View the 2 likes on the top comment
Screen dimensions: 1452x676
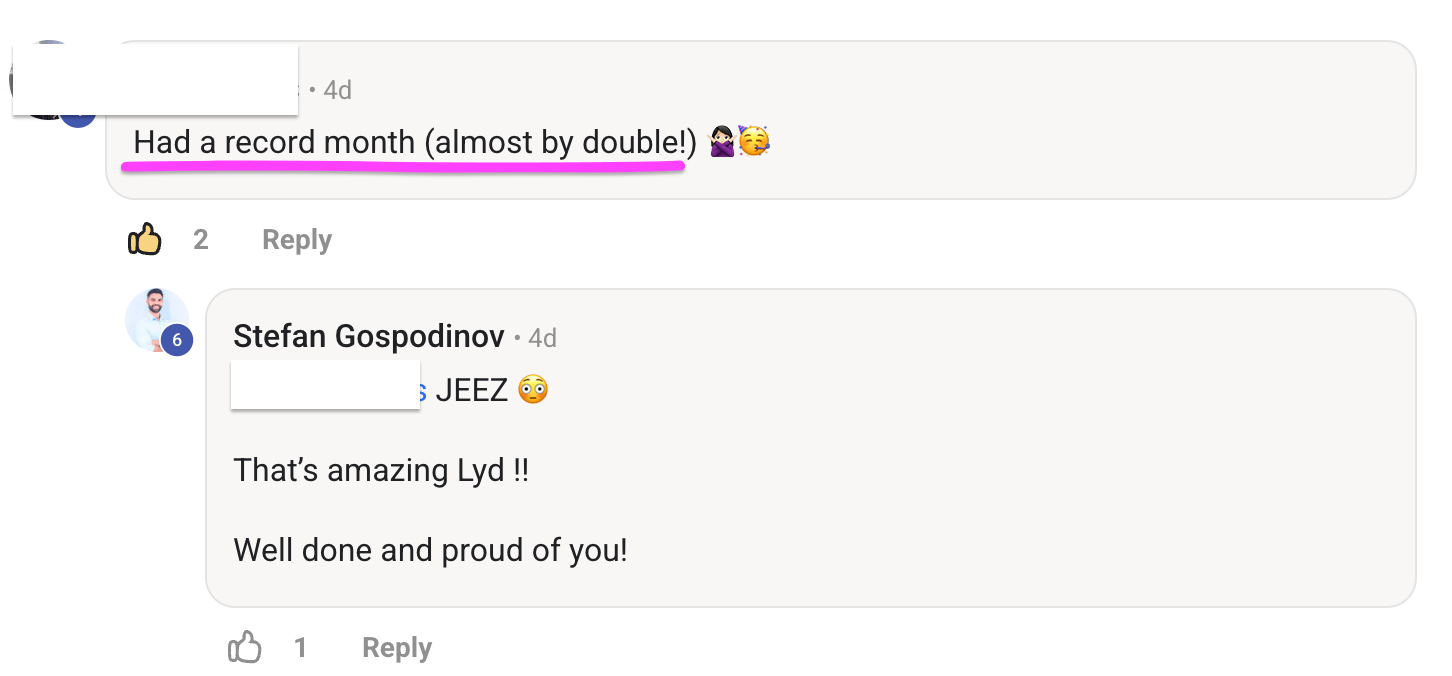pos(201,240)
